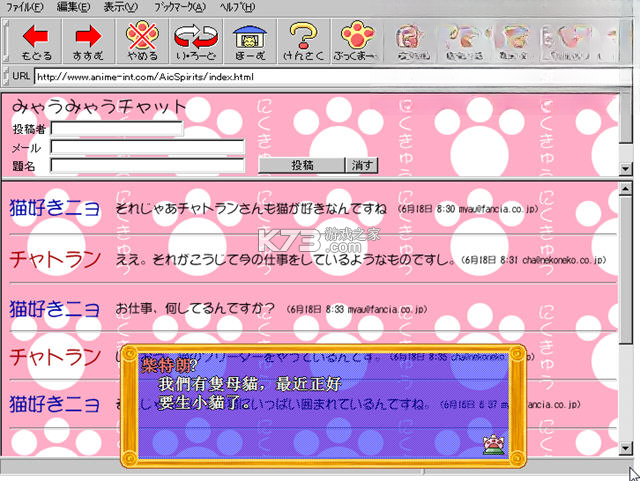Click the URL address field

(332, 77)
